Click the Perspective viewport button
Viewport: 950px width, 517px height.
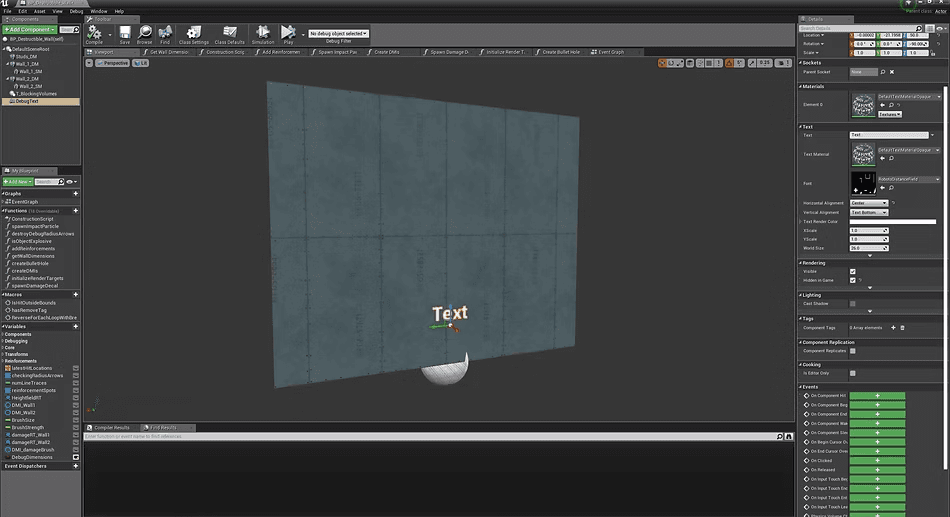[x=113, y=63]
